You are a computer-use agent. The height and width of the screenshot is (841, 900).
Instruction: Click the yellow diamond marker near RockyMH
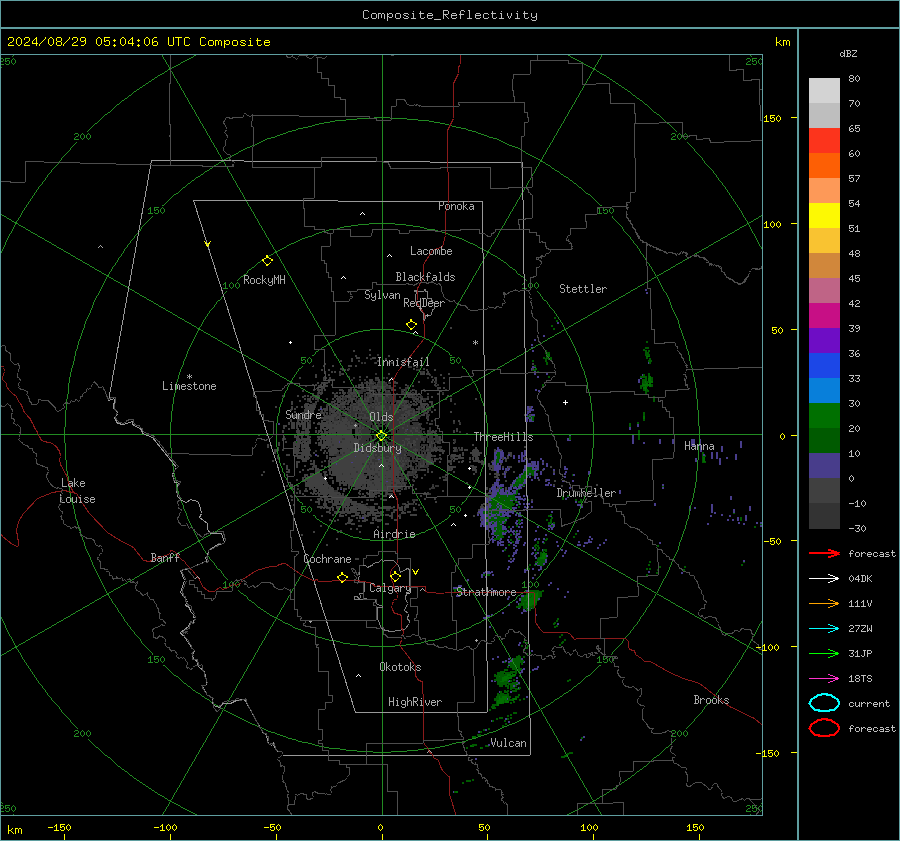267,261
